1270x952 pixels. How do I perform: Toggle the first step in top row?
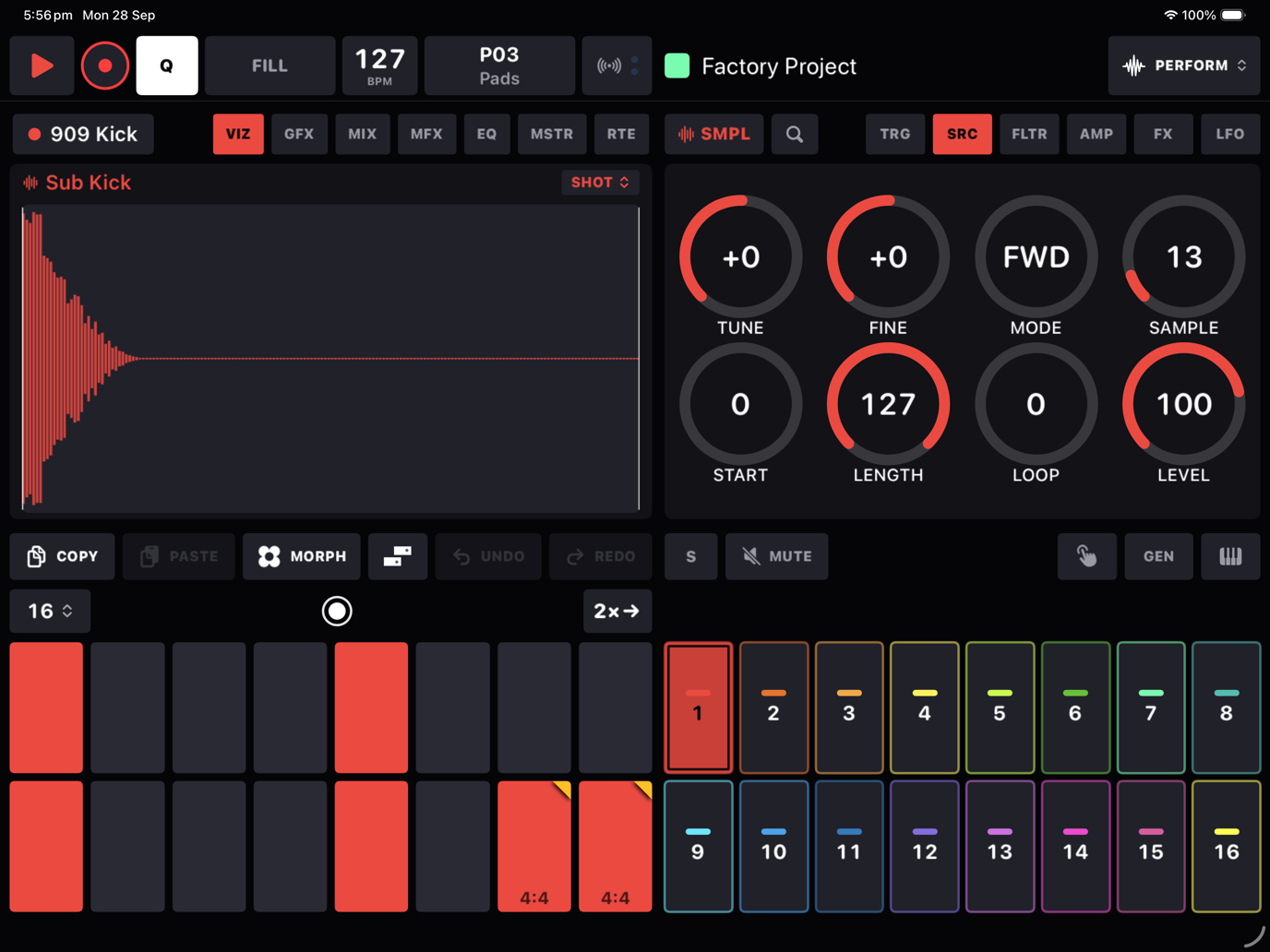point(46,708)
